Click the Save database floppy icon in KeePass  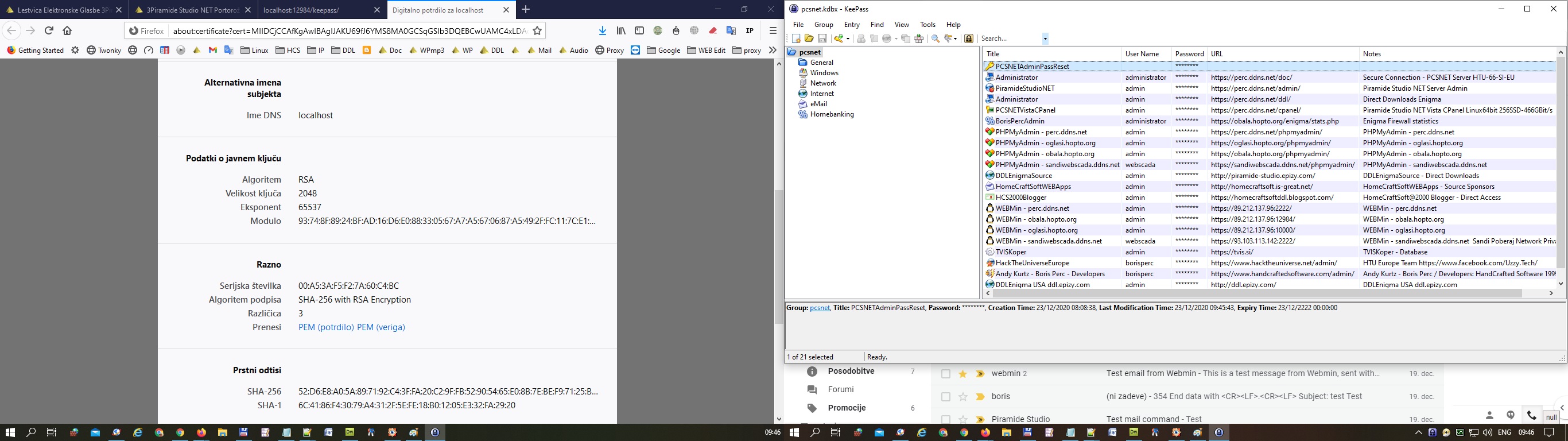[822, 38]
